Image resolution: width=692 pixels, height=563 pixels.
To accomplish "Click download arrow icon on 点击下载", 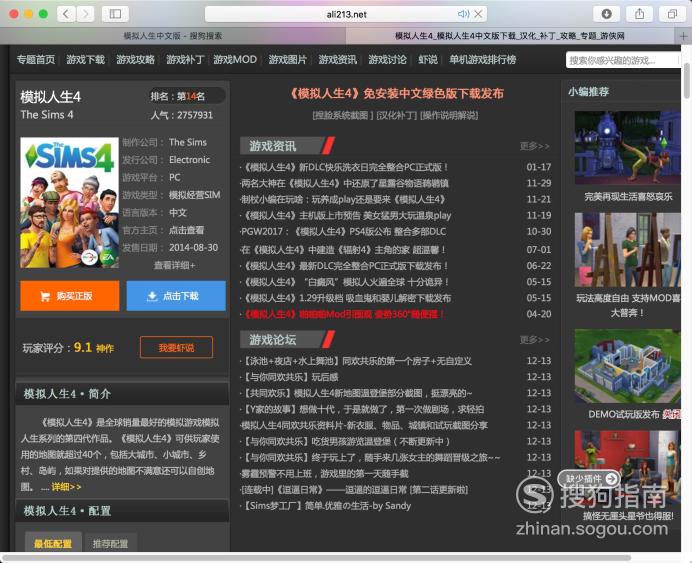I will tap(152, 296).
